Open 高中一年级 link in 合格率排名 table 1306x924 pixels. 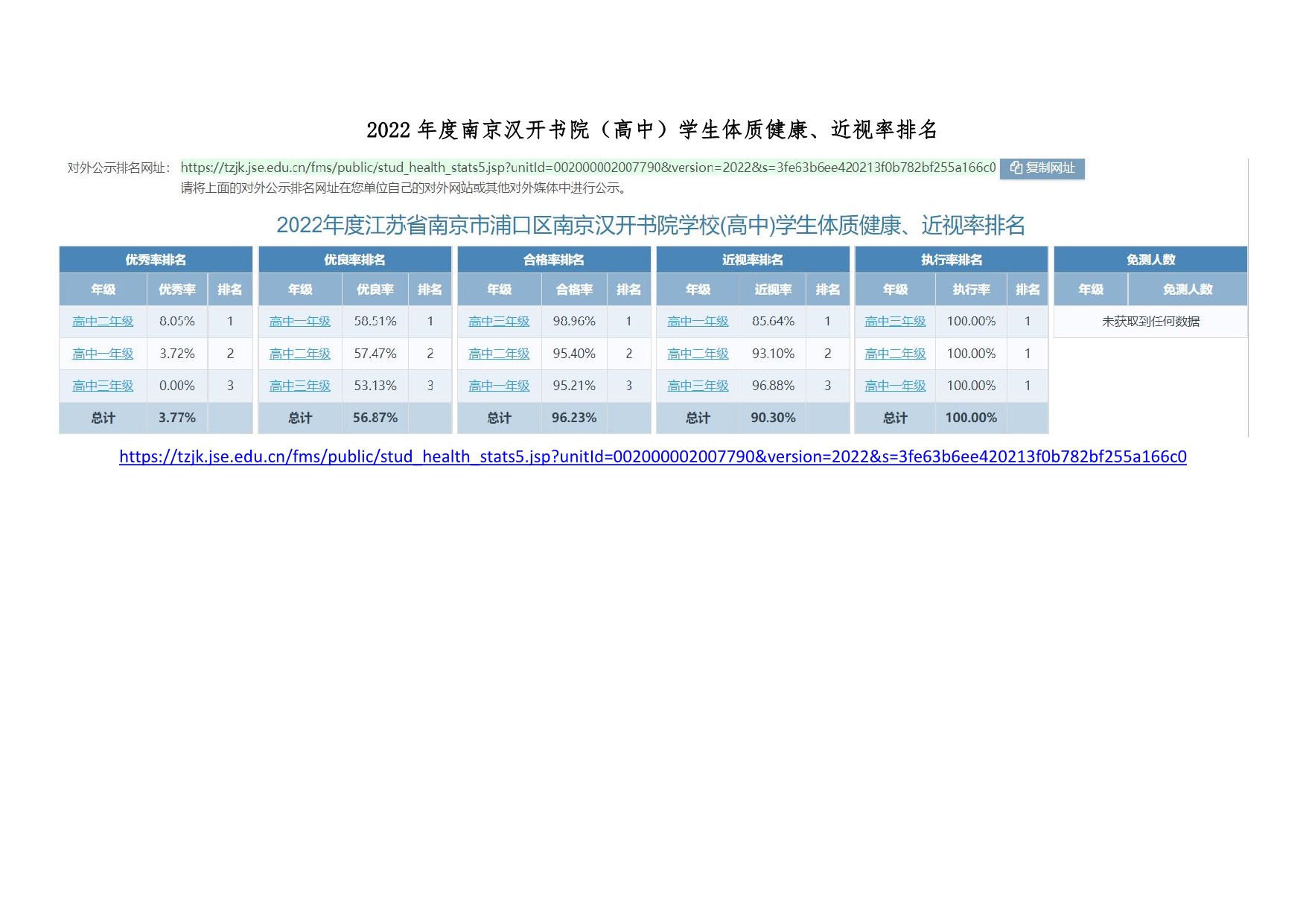[499, 386]
